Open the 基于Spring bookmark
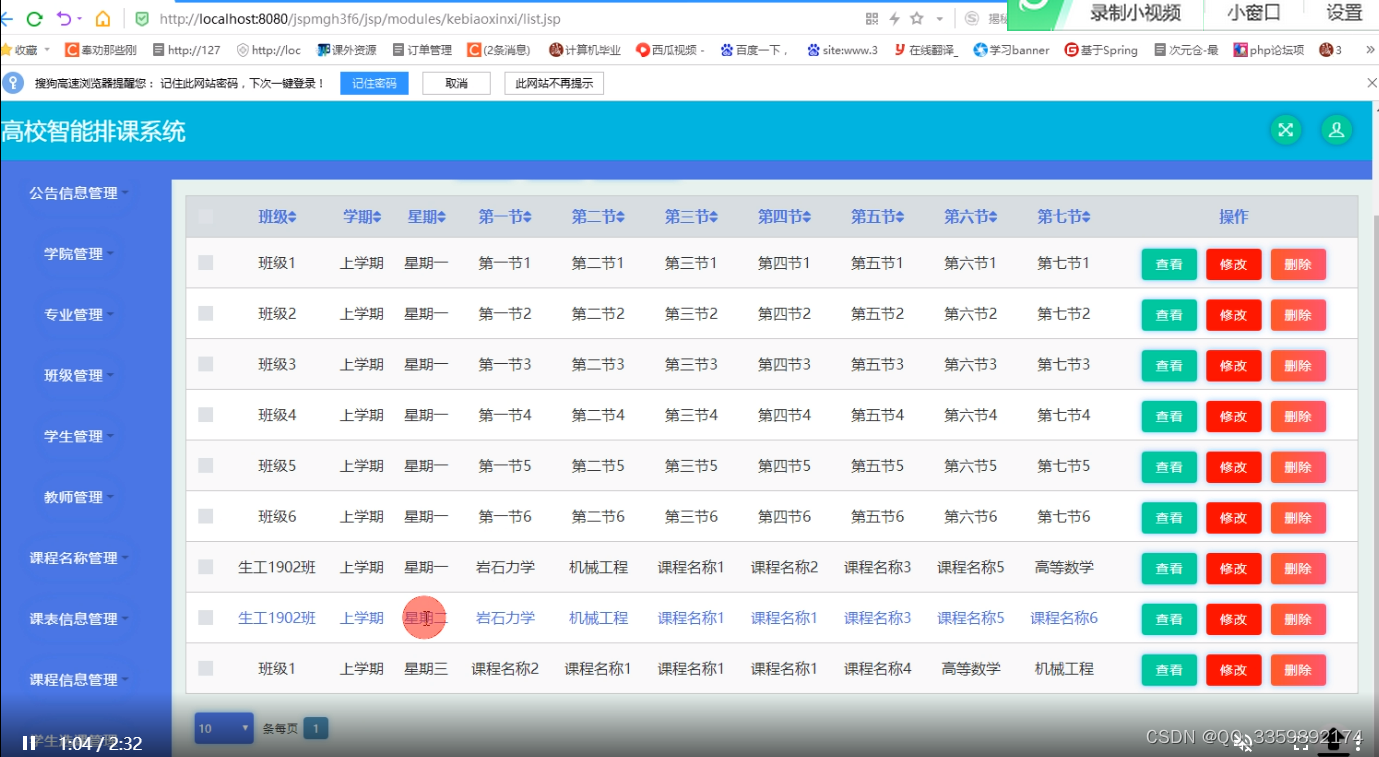Image resolution: width=1379 pixels, height=757 pixels. (1101, 50)
